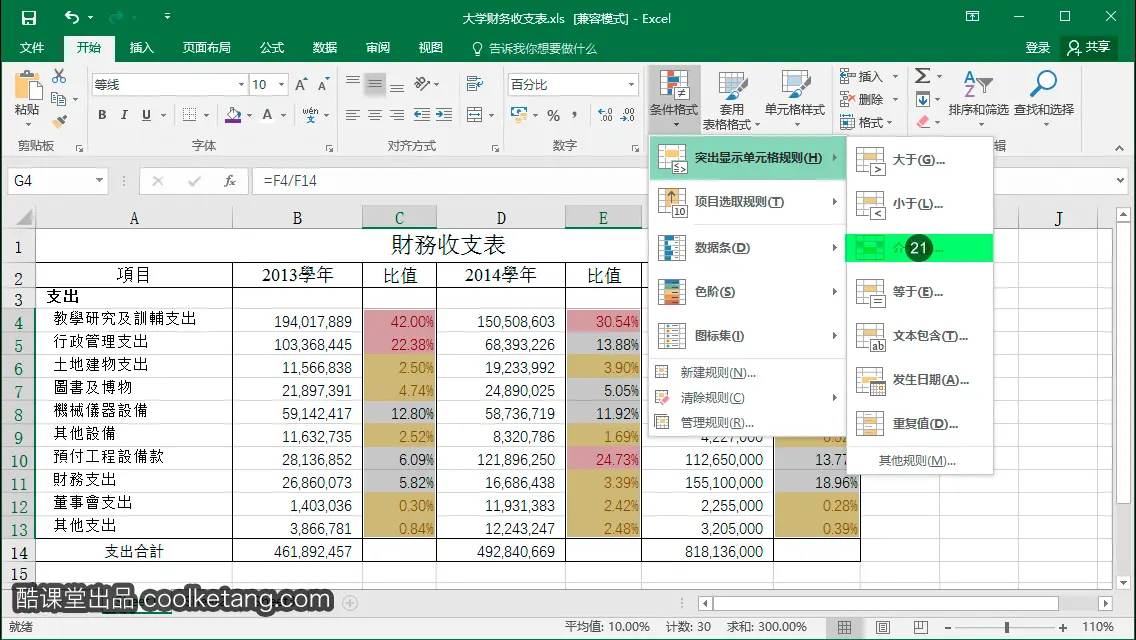Toggle middle vertical alignment

[375, 84]
